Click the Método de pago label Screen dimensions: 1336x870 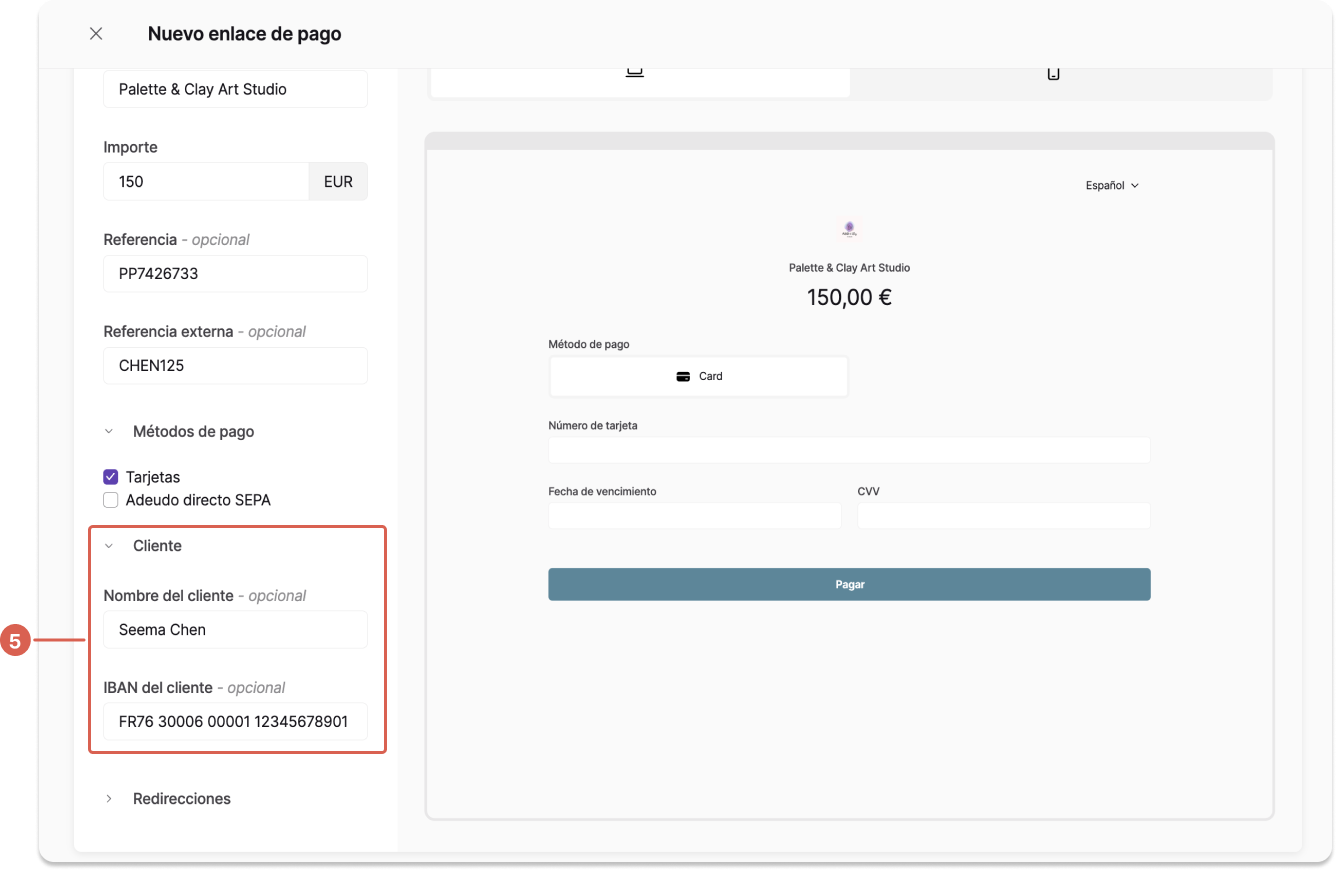point(589,344)
